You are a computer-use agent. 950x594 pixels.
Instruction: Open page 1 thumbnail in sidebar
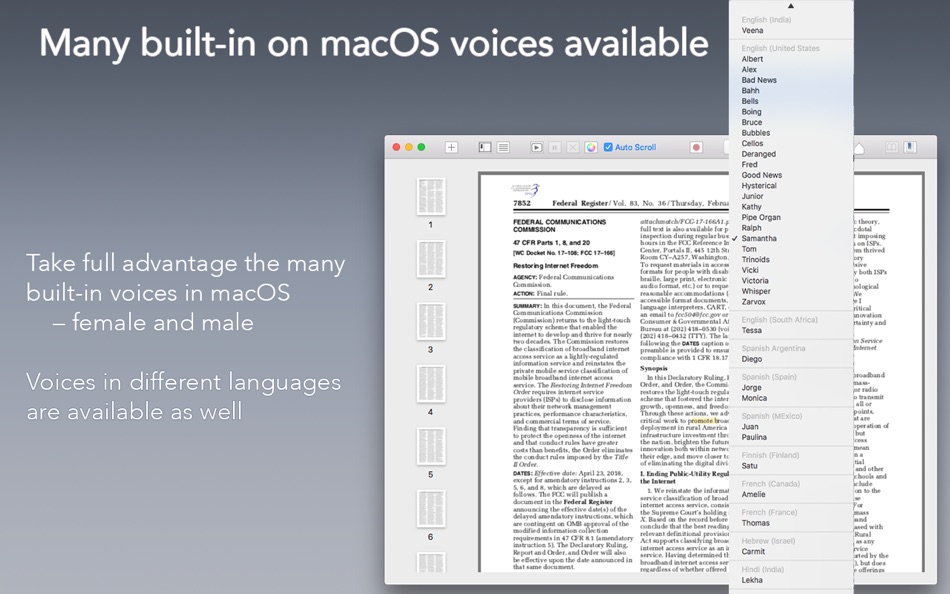(431, 196)
